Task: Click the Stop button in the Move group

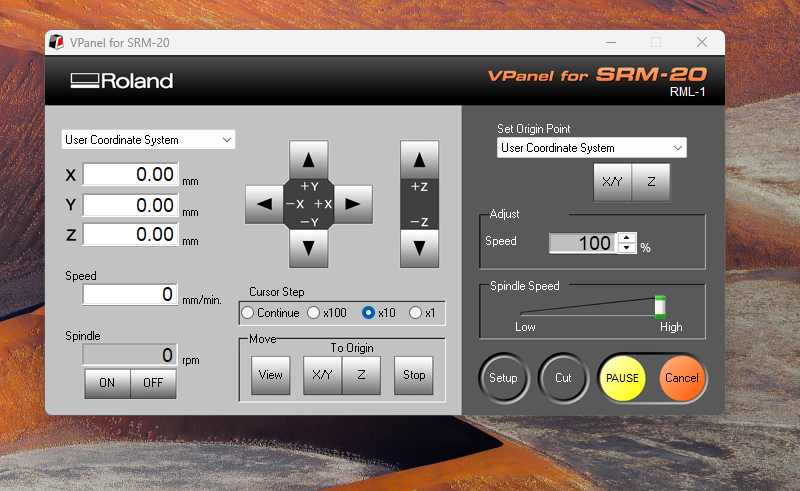Action: point(414,375)
